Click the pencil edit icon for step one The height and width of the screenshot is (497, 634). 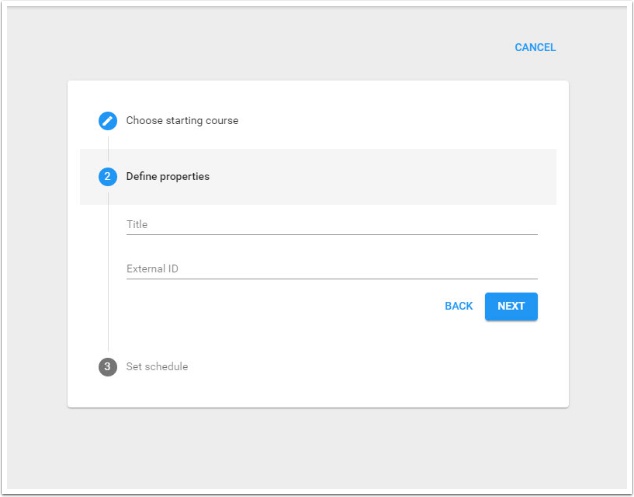[108, 121]
